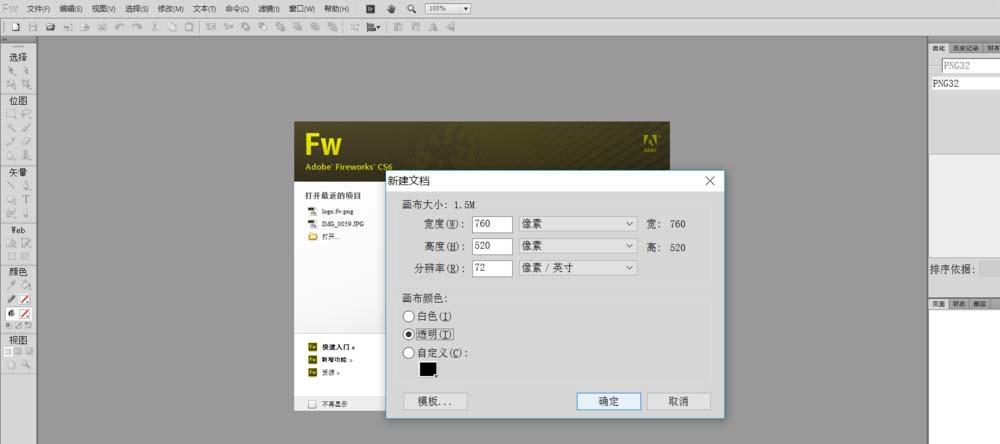Open the width units dropdown
Screen dimensions: 1000x444
(578, 225)
